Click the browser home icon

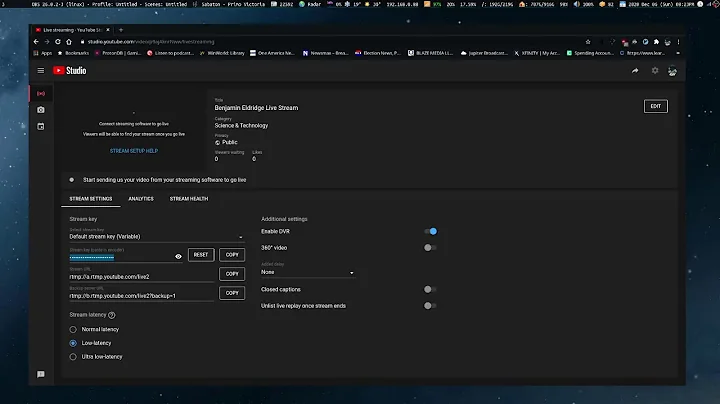pos(69,42)
